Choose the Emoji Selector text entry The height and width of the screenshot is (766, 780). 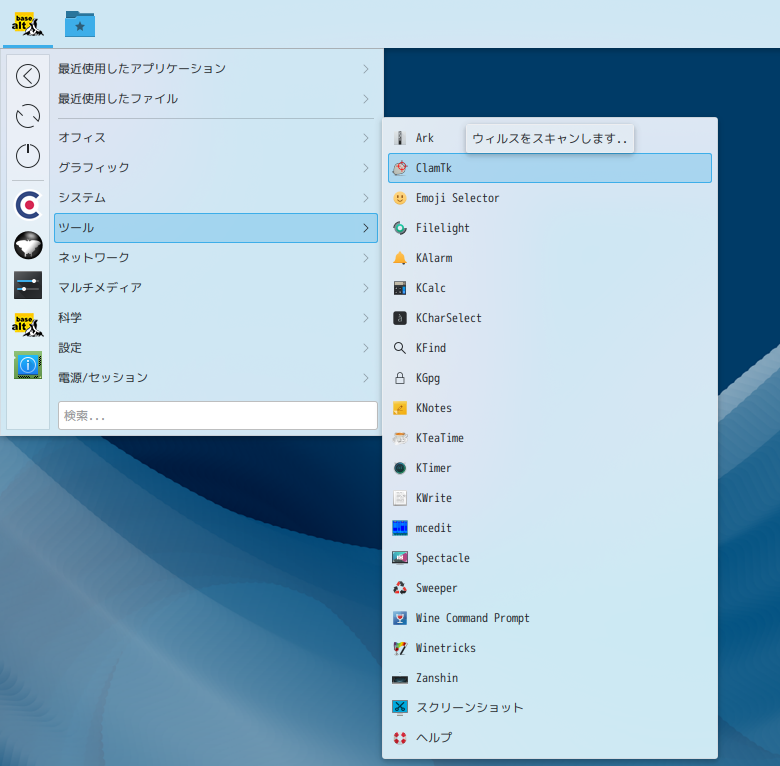point(457,198)
